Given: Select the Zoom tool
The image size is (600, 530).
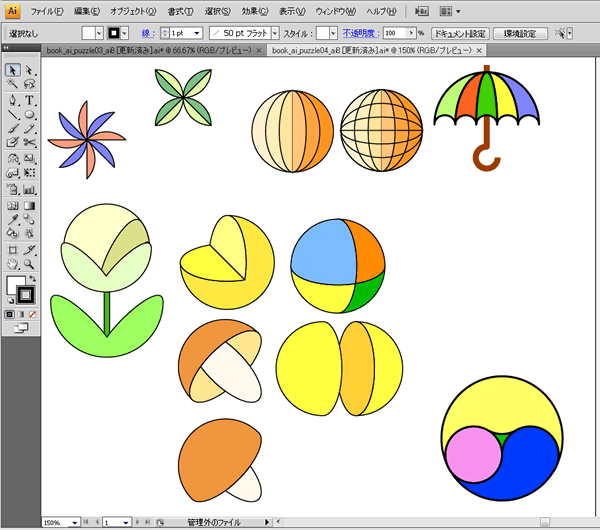Looking at the screenshot, I should point(29,264).
